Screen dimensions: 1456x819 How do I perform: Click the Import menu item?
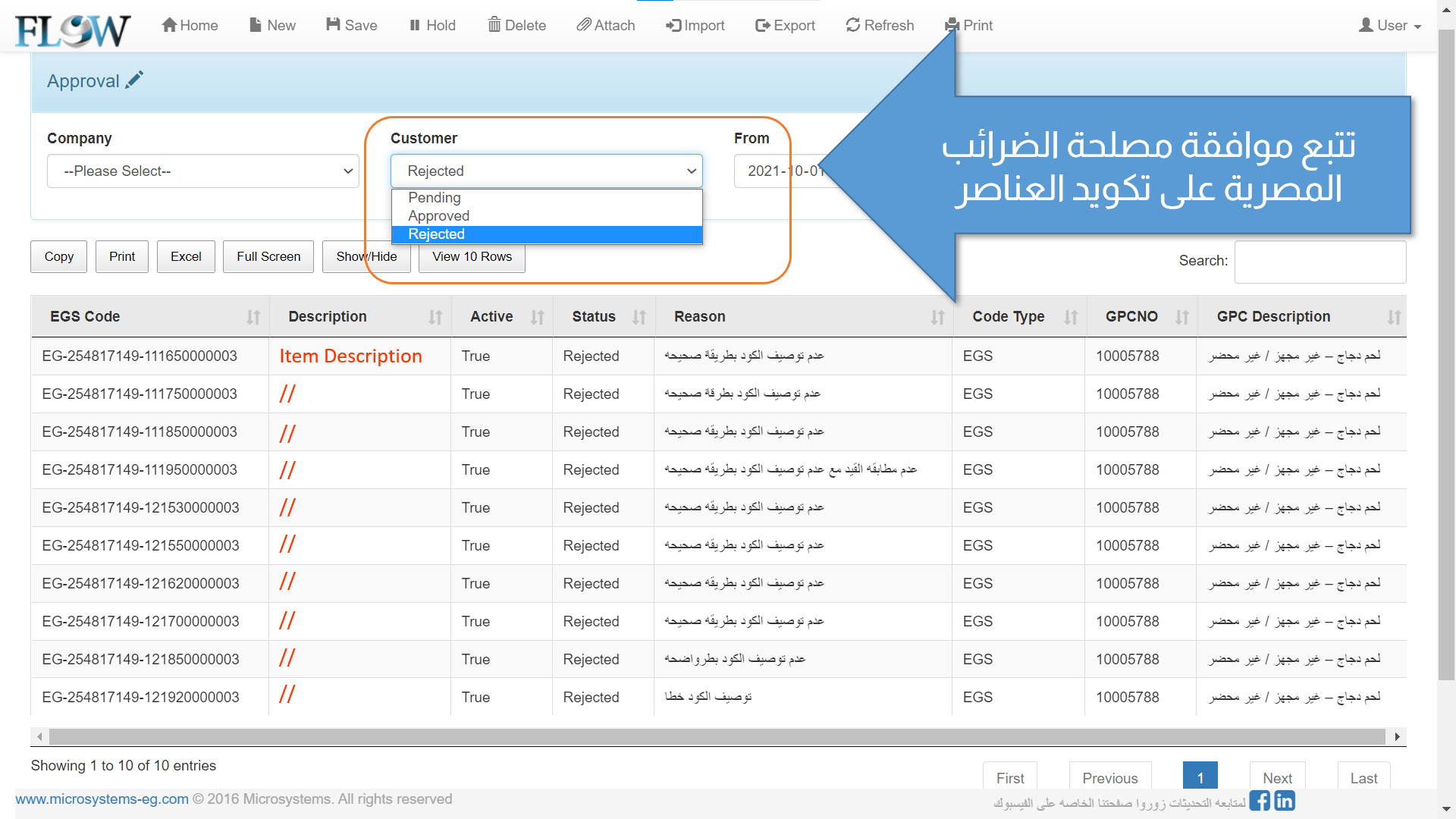(695, 25)
